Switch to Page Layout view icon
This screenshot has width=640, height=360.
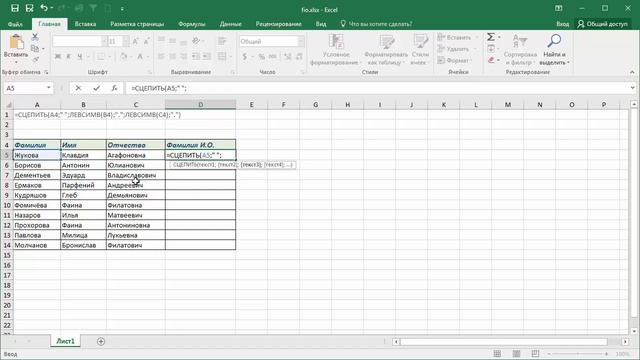tap(516, 354)
